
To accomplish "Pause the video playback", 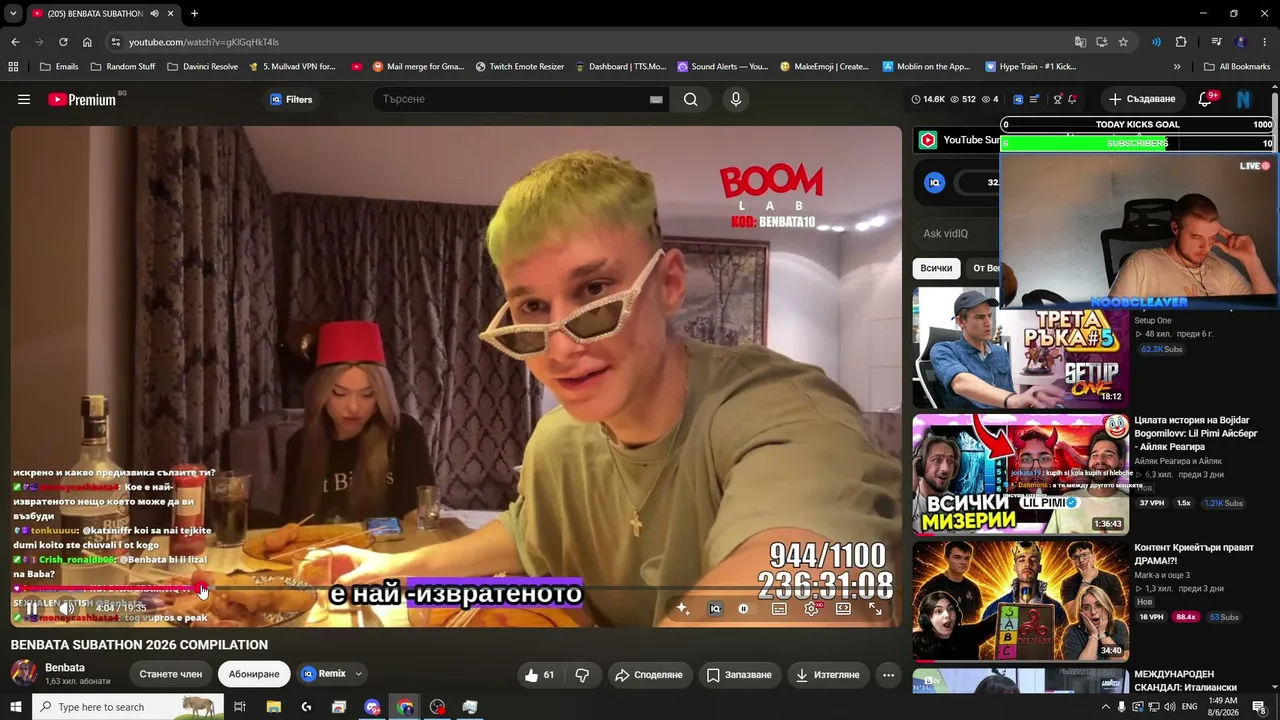I will click(x=32, y=608).
